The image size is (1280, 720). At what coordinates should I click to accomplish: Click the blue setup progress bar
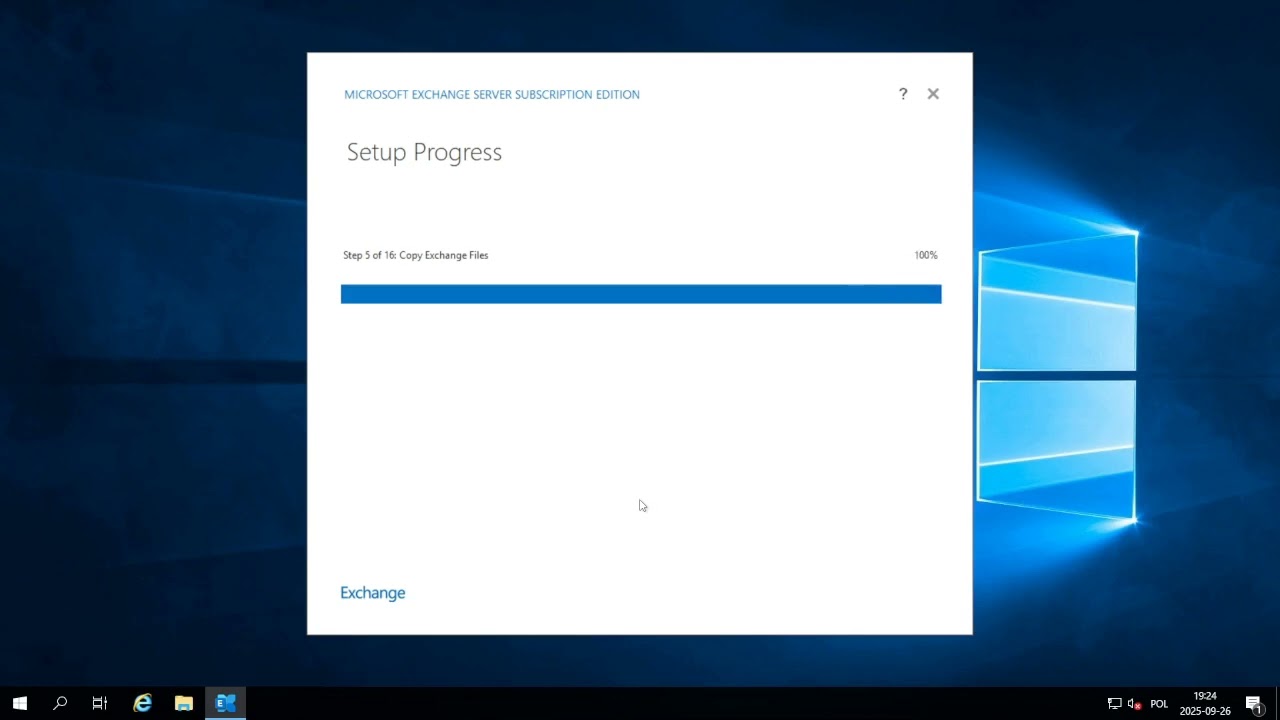(641, 294)
